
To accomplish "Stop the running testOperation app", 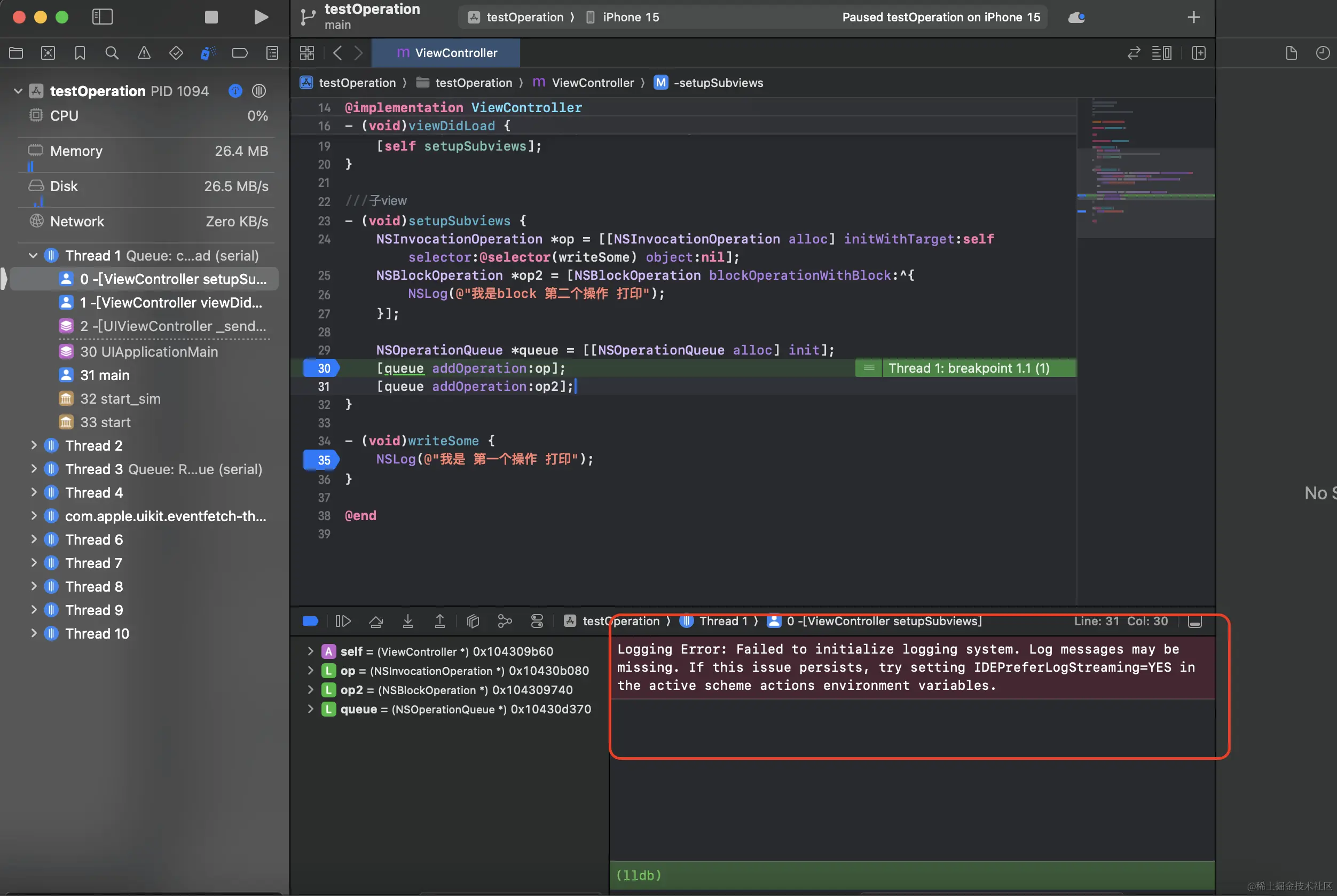I will tap(211, 17).
